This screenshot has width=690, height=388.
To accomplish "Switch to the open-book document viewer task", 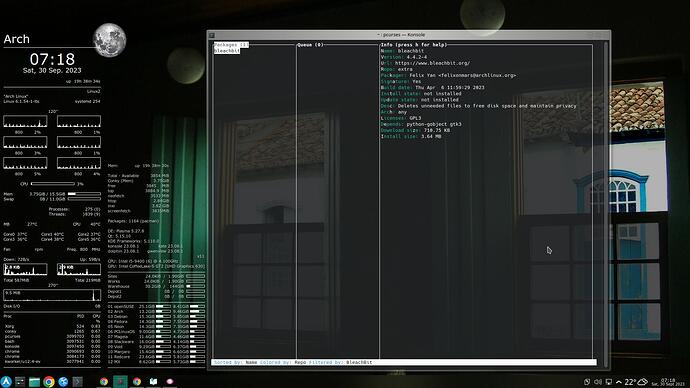I will click(x=154, y=381).
